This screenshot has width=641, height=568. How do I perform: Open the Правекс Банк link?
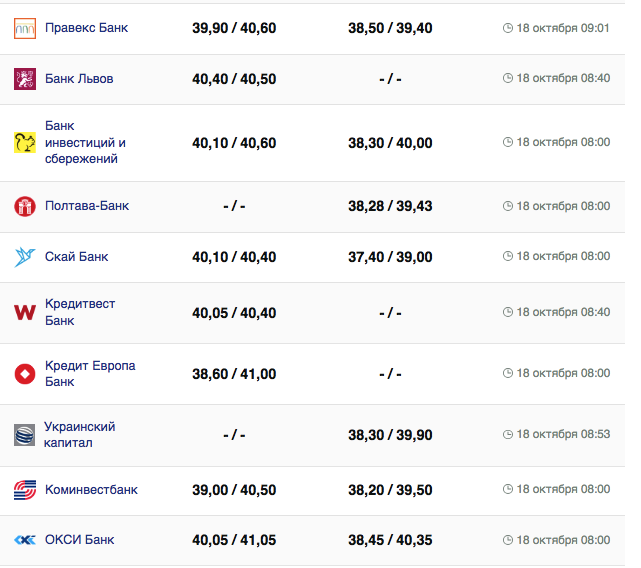click(x=86, y=28)
